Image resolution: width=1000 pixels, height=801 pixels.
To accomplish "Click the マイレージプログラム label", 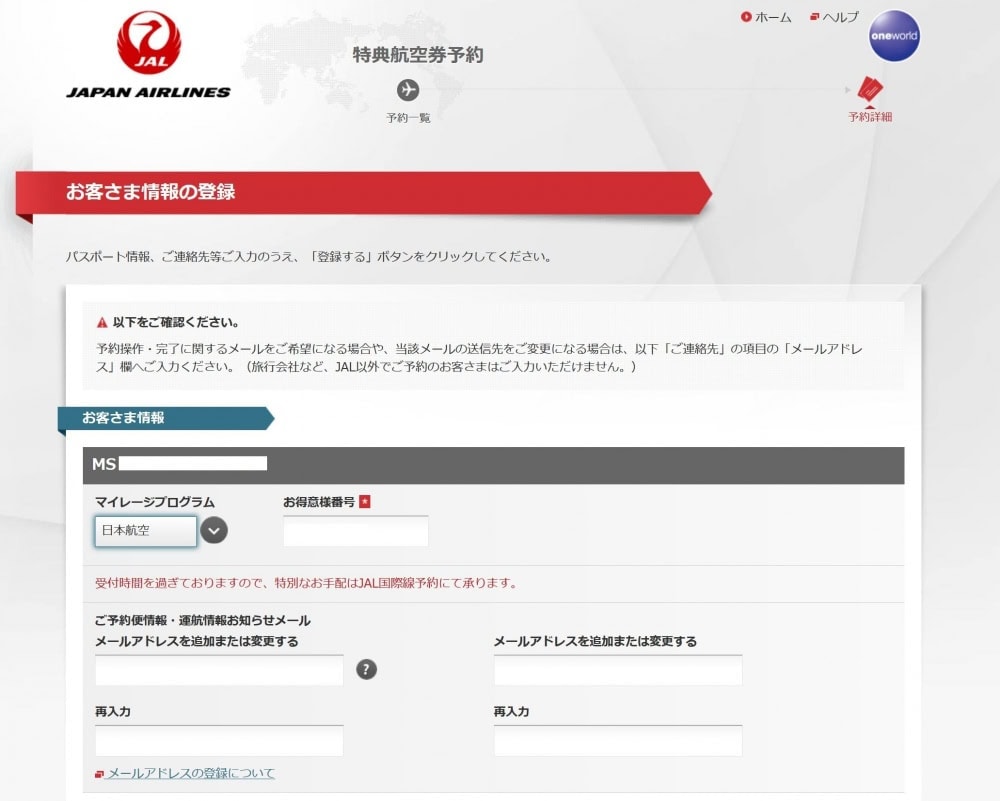I will [155, 502].
